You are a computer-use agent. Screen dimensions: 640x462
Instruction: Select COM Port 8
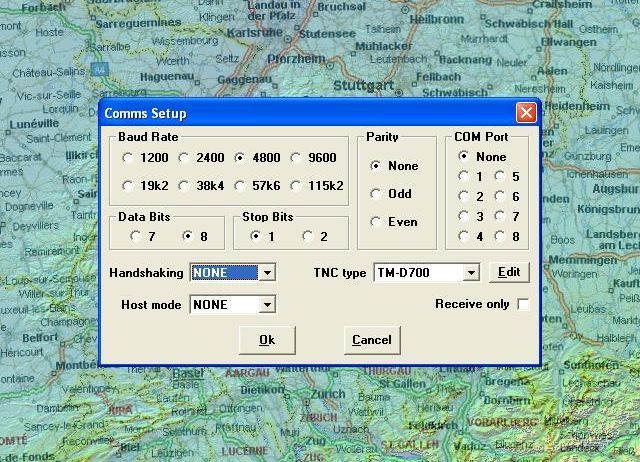(499, 237)
